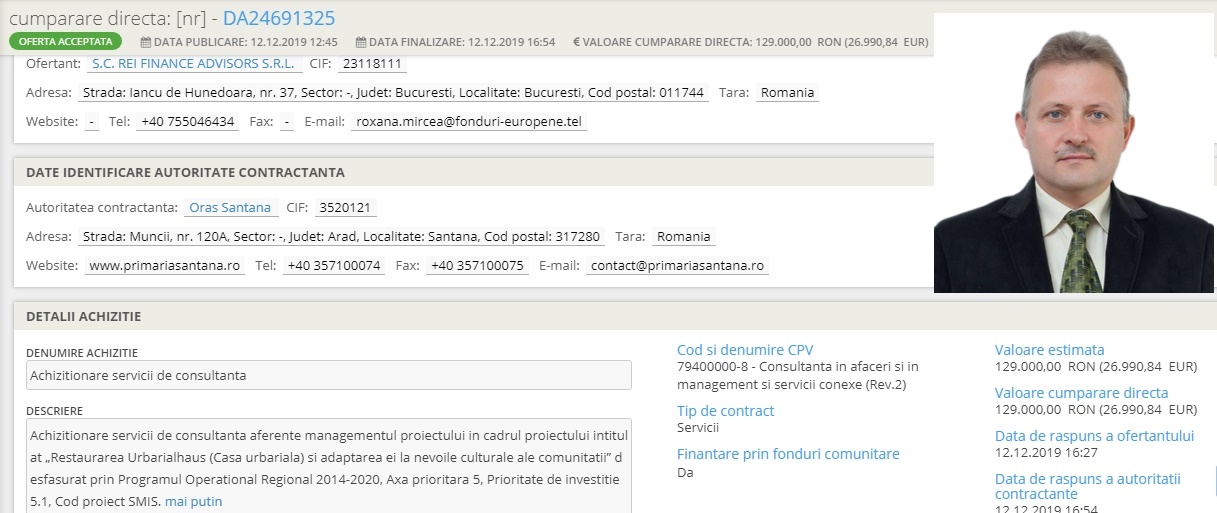The height and width of the screenshot is (513, 1217).
Task: Click the Valoare estimata heading
Action: [1049, 350]
